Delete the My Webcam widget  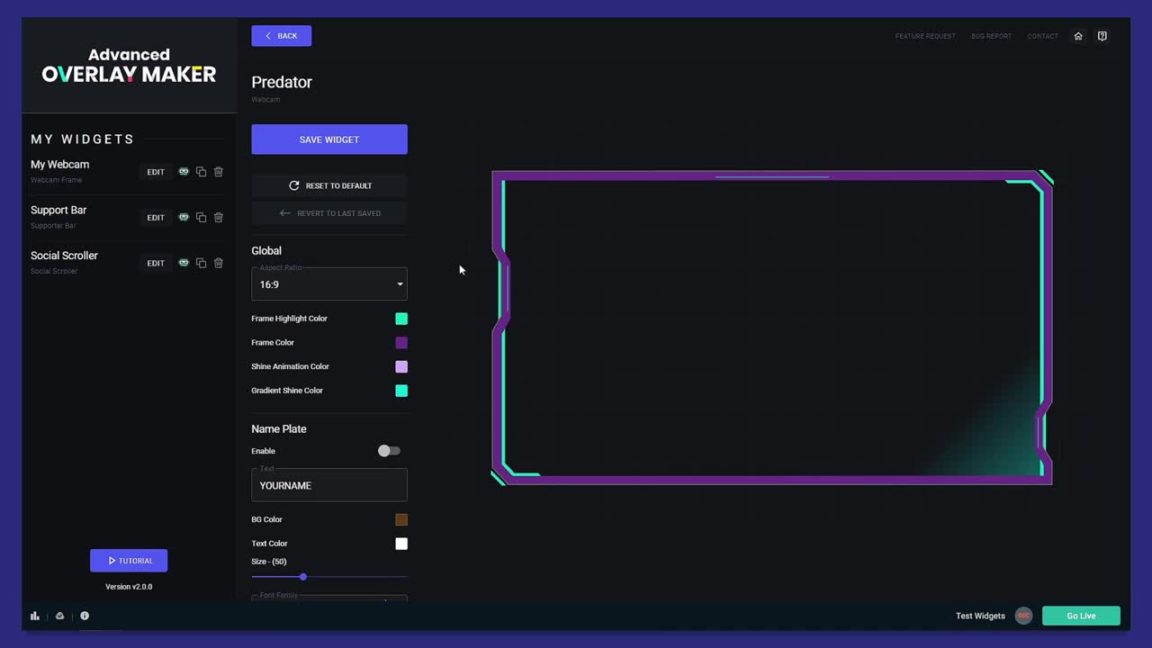(219, 171)
